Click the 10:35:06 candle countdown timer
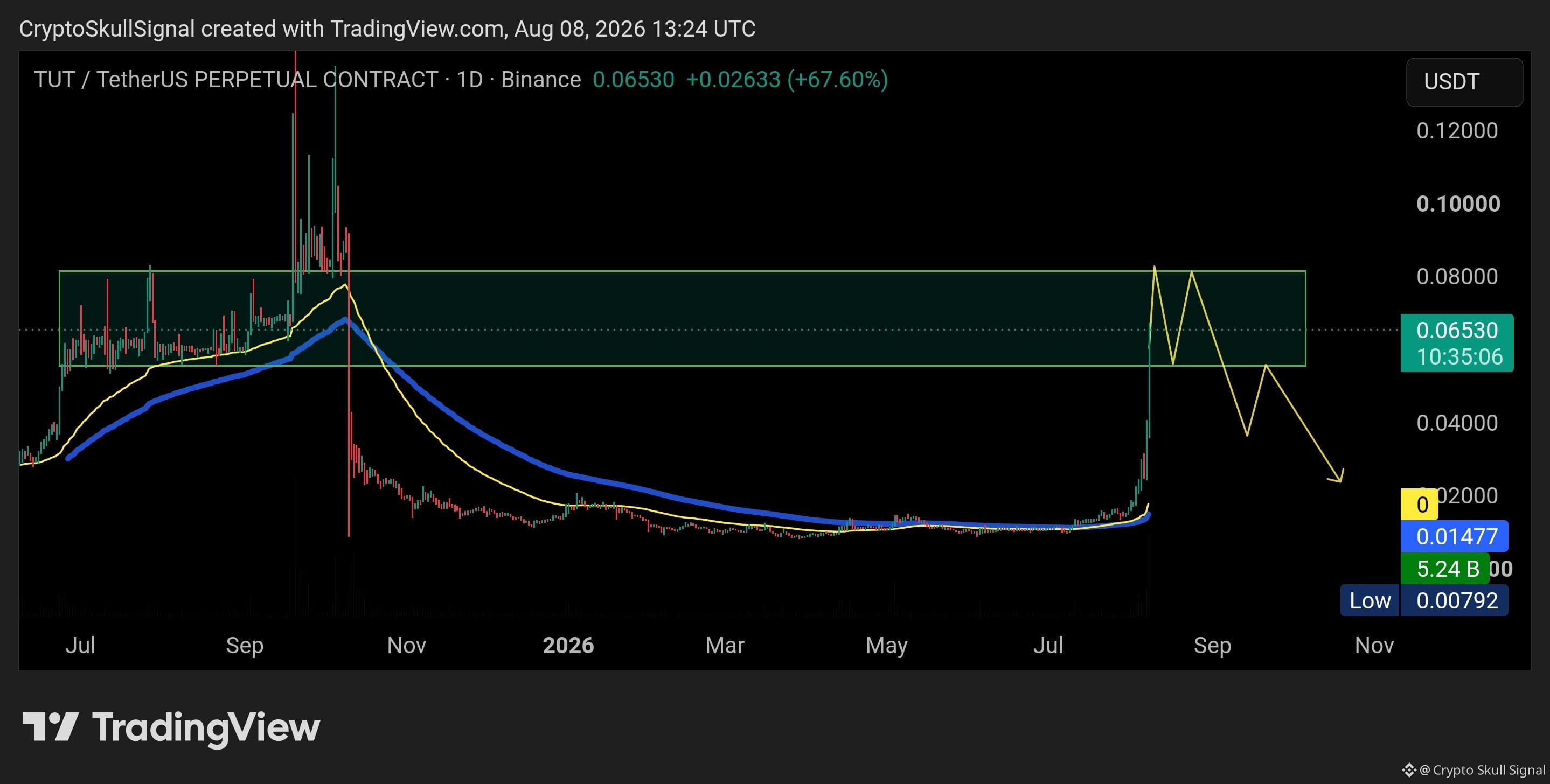 [x=1459, y=357]
